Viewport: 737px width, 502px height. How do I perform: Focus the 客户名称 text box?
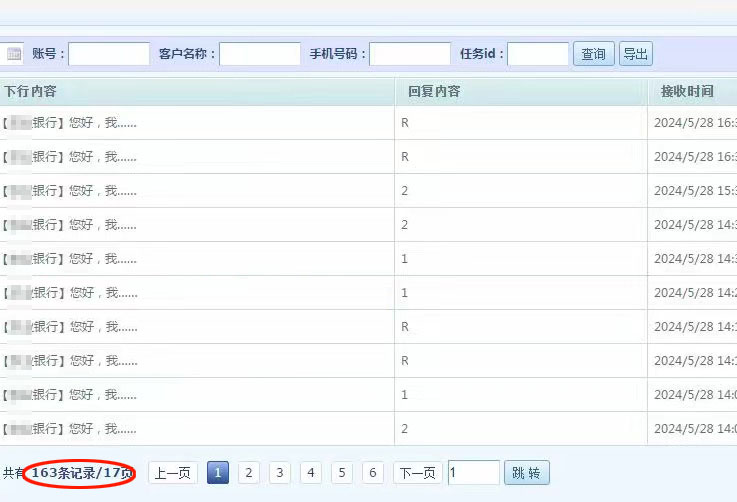260,54
